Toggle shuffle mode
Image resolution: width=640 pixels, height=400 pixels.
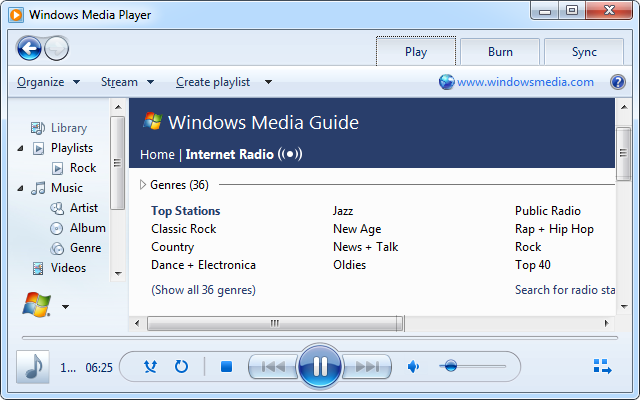pos(150,367)
